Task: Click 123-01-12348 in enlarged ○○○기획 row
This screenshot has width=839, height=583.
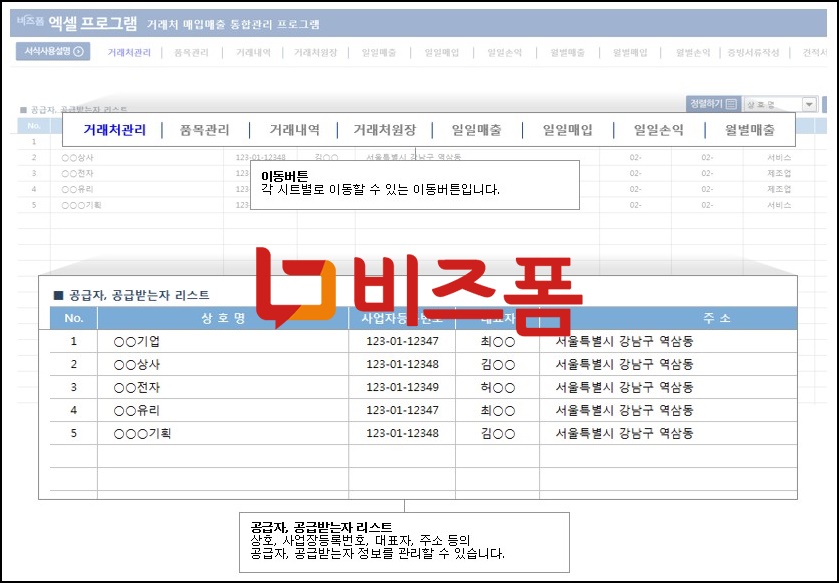Action: tap(402, 433)
